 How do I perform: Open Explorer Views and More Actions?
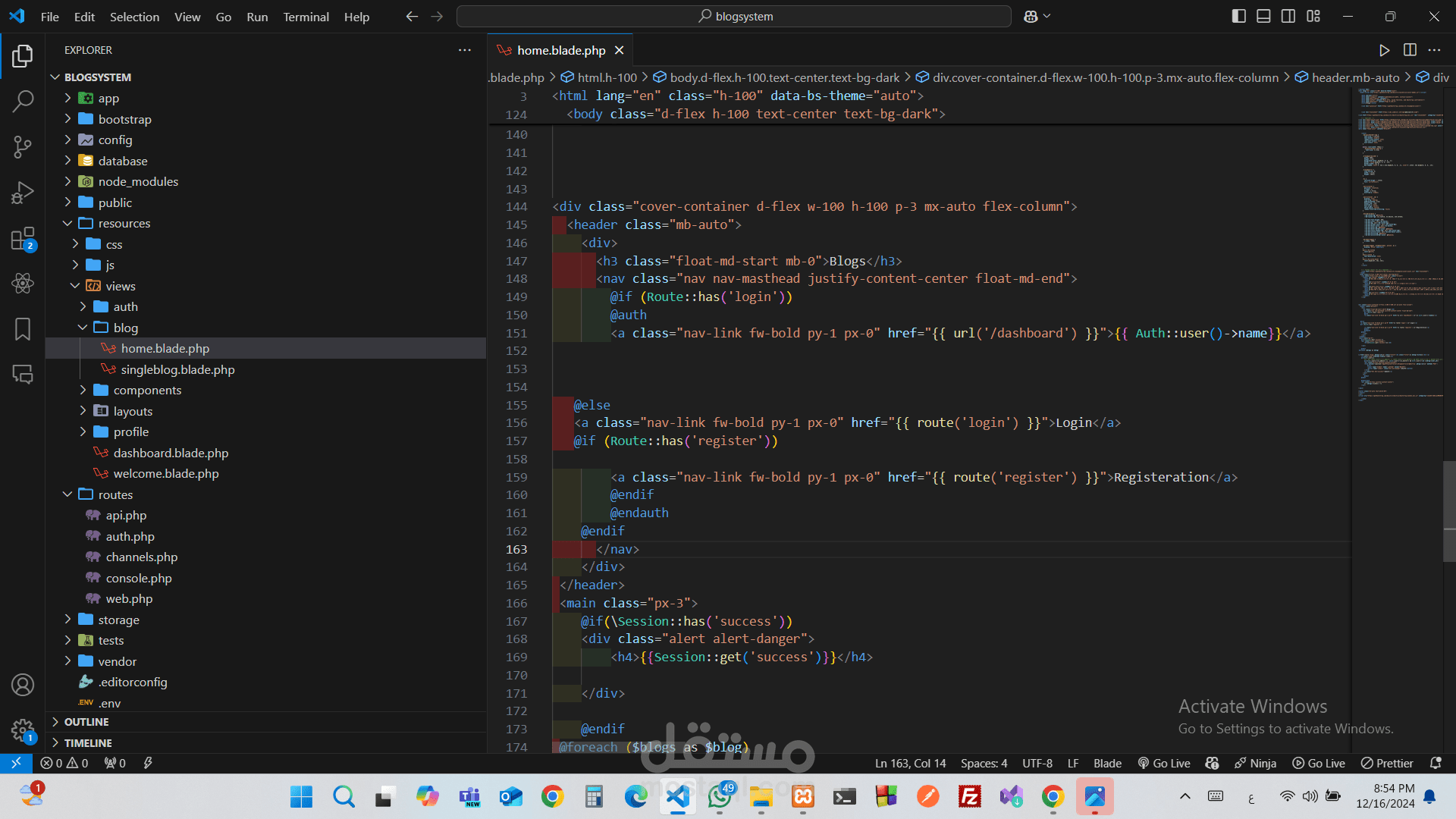coord(465,50)
